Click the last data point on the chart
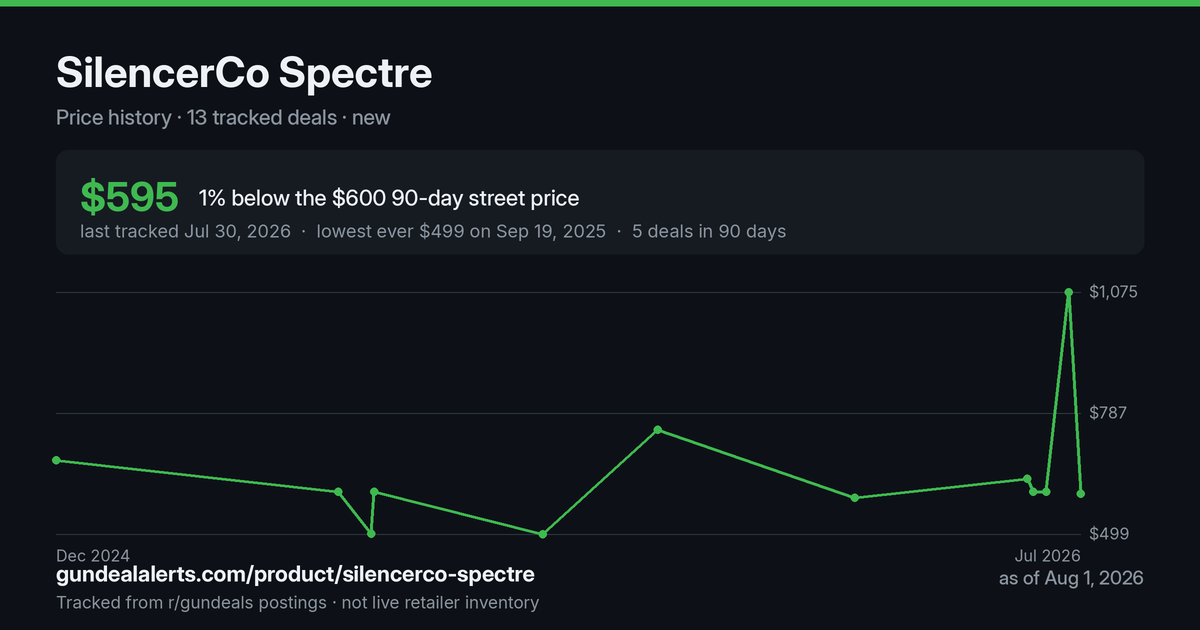 (1081, 494)
